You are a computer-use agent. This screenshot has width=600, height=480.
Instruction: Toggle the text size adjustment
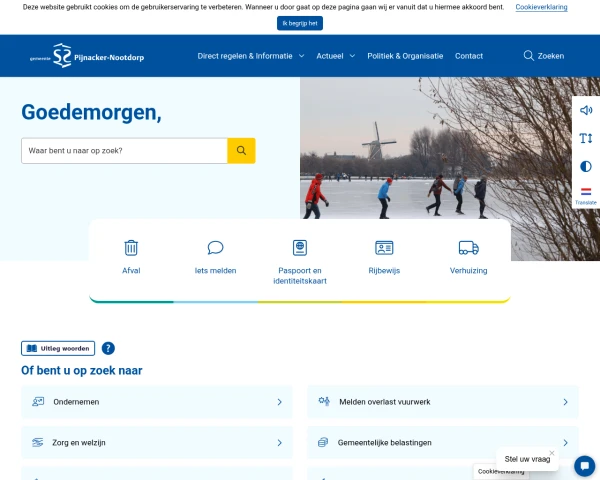pos(586,138)
